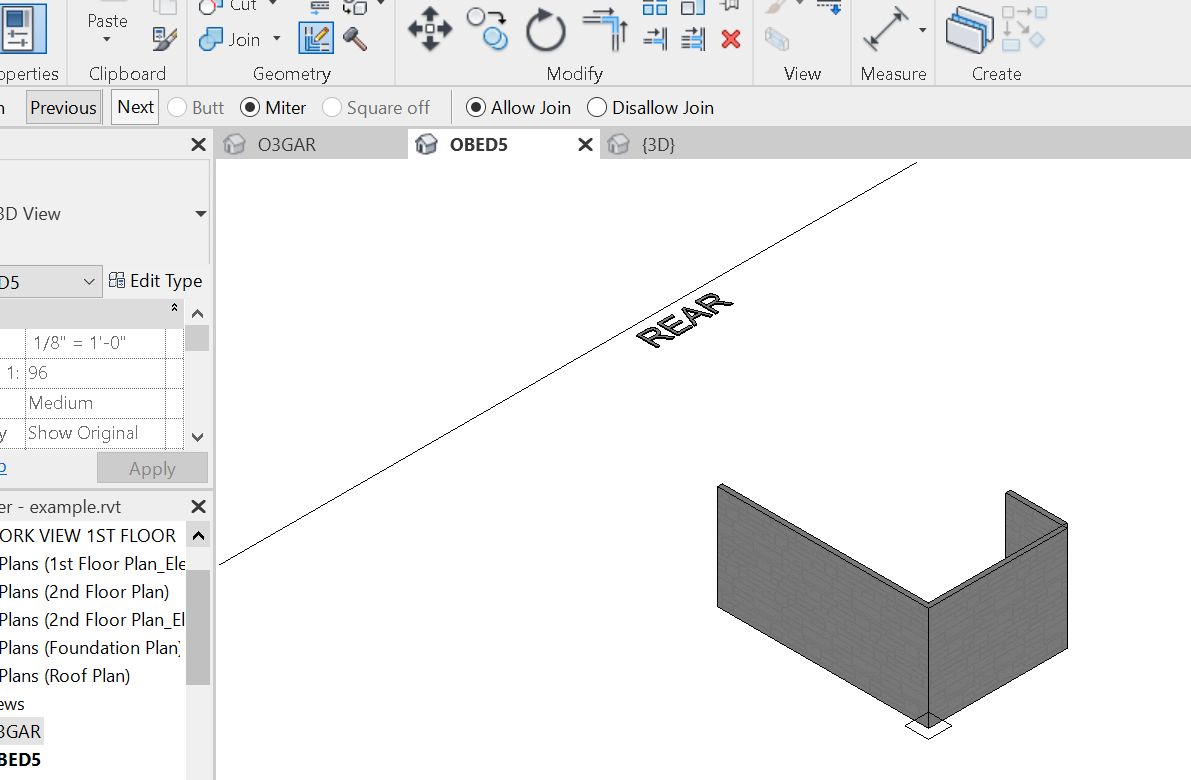This screenshot has width=1191, height=780.
Task: Select the Move tool
Action: (x=429, y=29)
